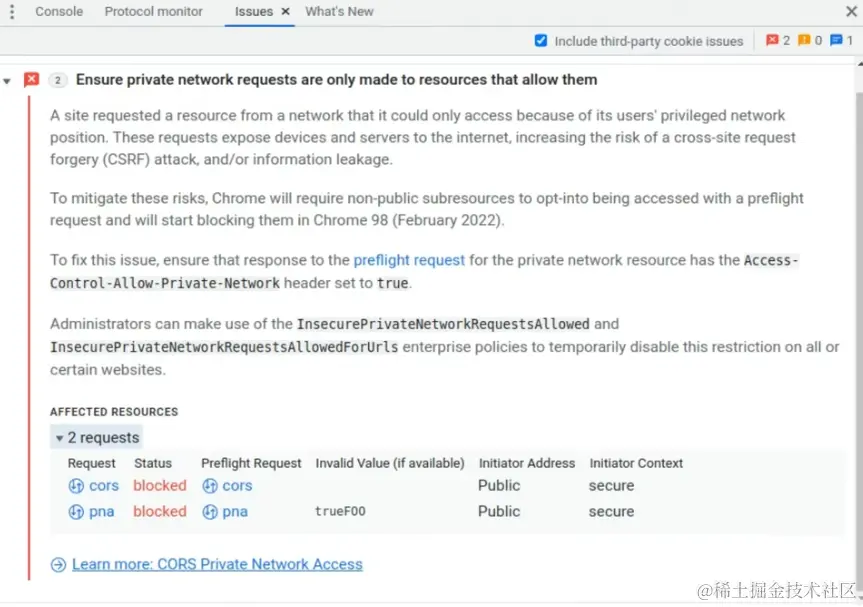The height and width of the screenshot is (607, 863).
Task: Click the blue improvements counter icon
Action: click(836, 40)
